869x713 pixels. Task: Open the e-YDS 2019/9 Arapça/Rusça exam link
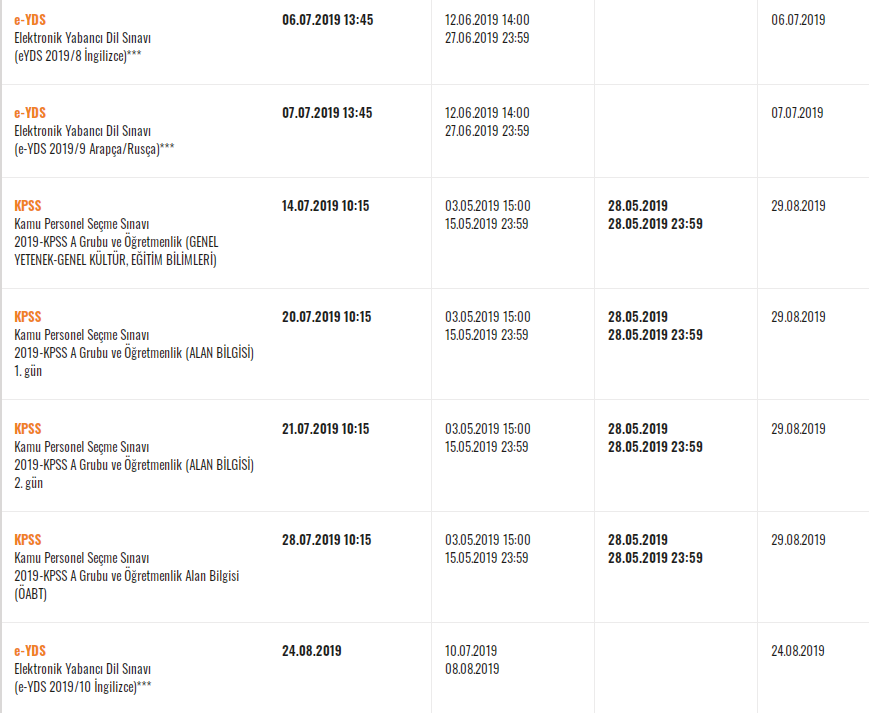tap(30, 113)
